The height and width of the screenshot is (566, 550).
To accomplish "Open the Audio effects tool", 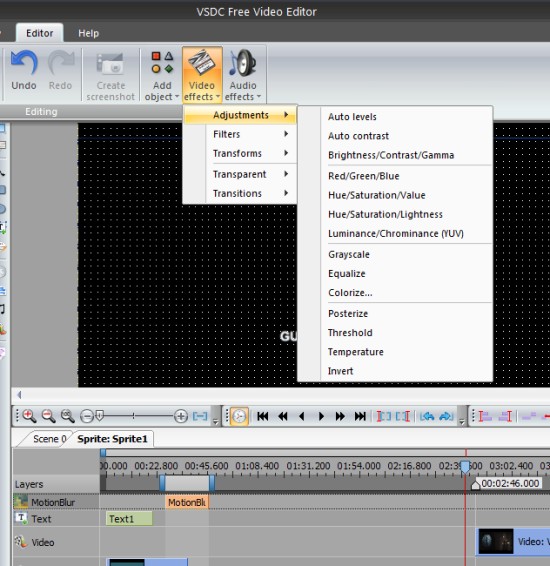I will click(243, 75).
